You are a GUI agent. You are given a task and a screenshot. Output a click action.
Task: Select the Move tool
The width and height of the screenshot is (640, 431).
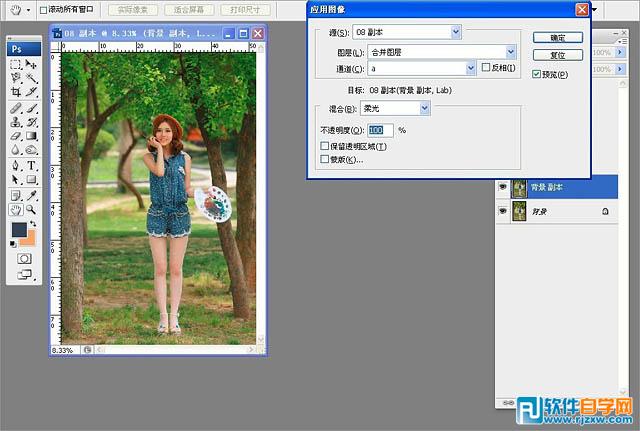[x=31, y=64]
